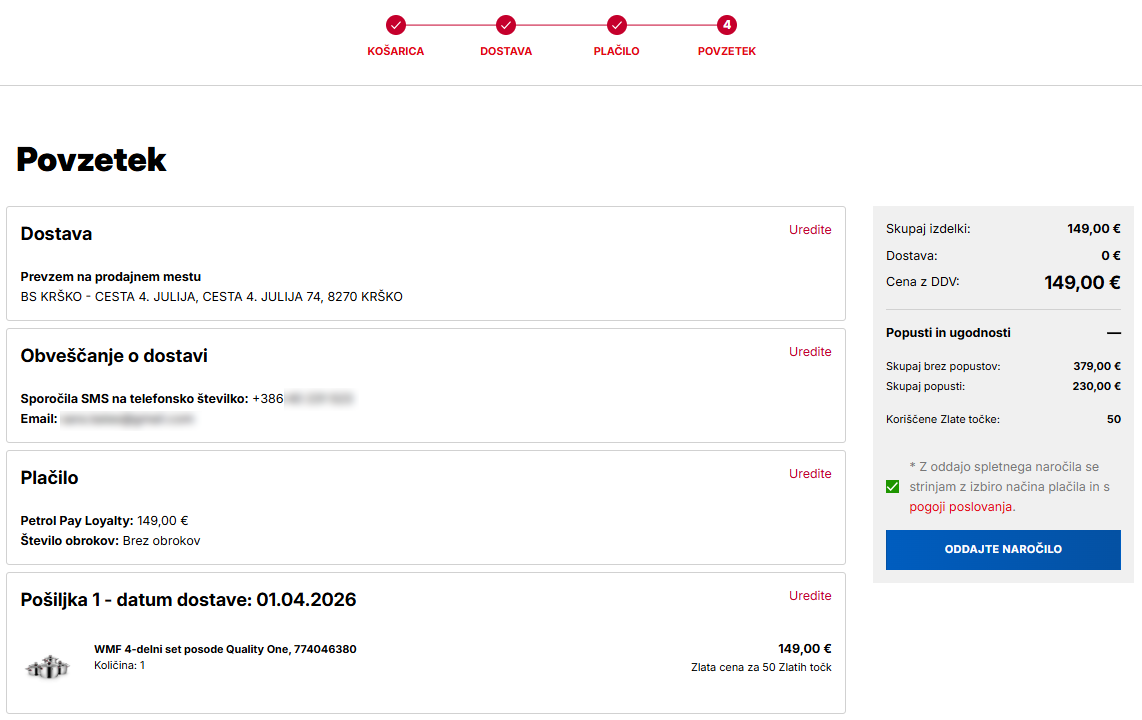Screen dimensions: 1142x720
Task: Click the BS KRŠKO pickup address text
Action: (212, 297)
